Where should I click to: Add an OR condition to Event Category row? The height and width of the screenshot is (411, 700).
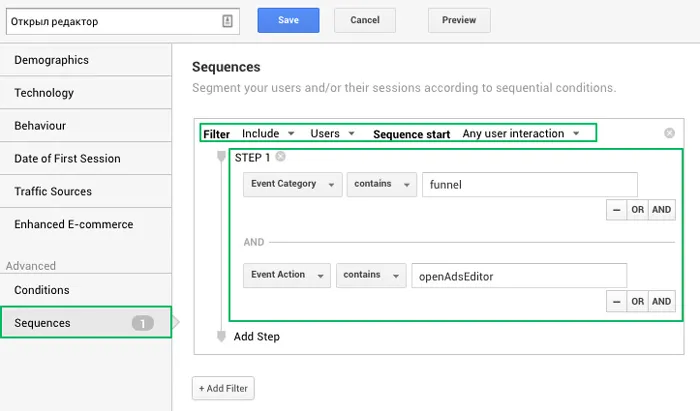[638, 210]
